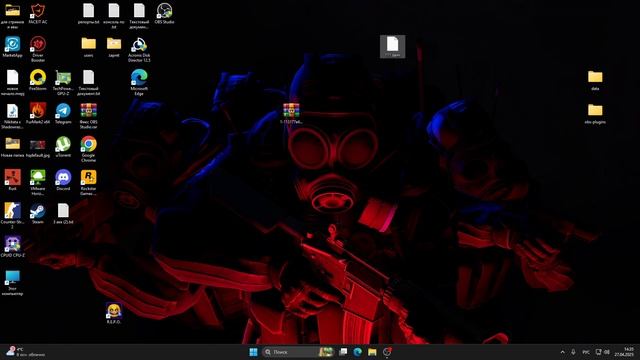Open the FACEIT AC desktop shortcut
The width and height of the screenshot is (640, 360).
(x=38, y=13)
